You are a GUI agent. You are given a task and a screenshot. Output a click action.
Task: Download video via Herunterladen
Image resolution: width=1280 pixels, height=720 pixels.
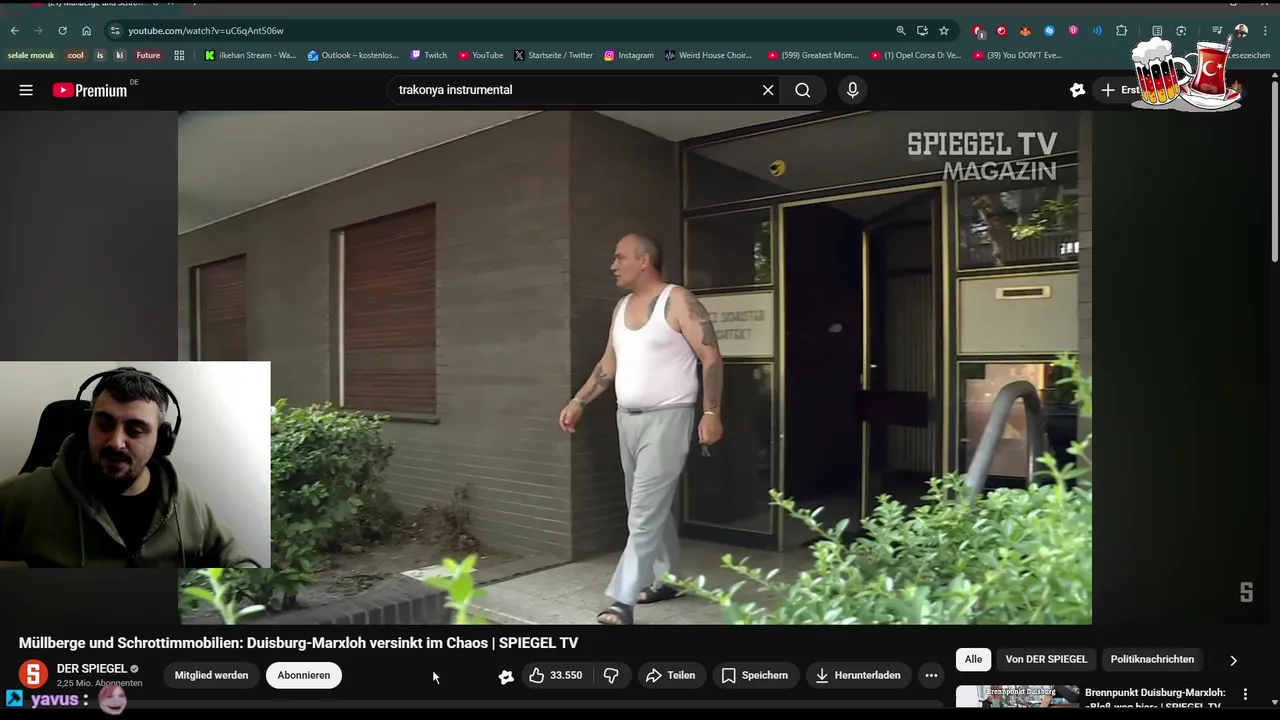tap(857, 675)
